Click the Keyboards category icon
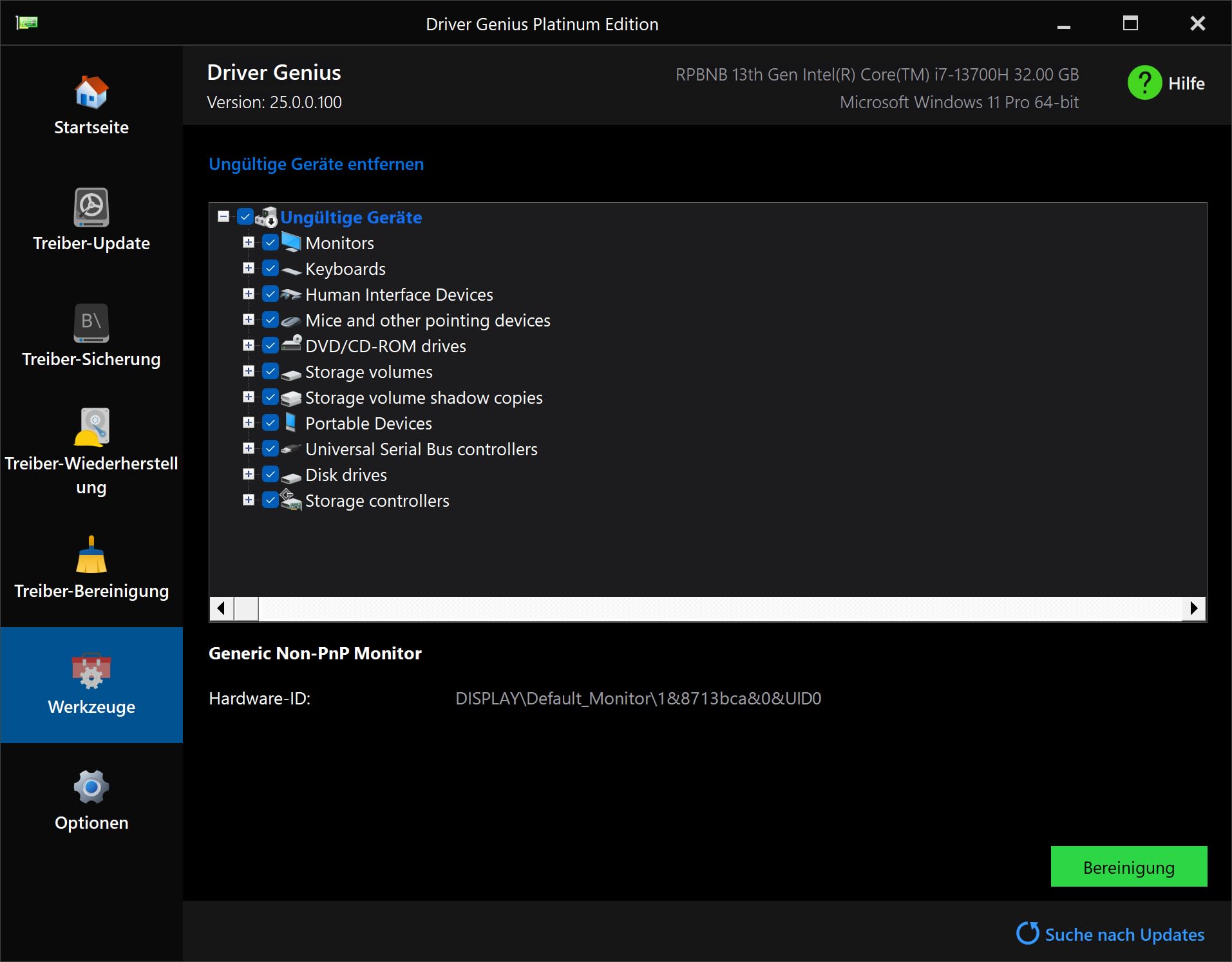Viewport: 1232px width, 962px height. click(x=291, y=269)
